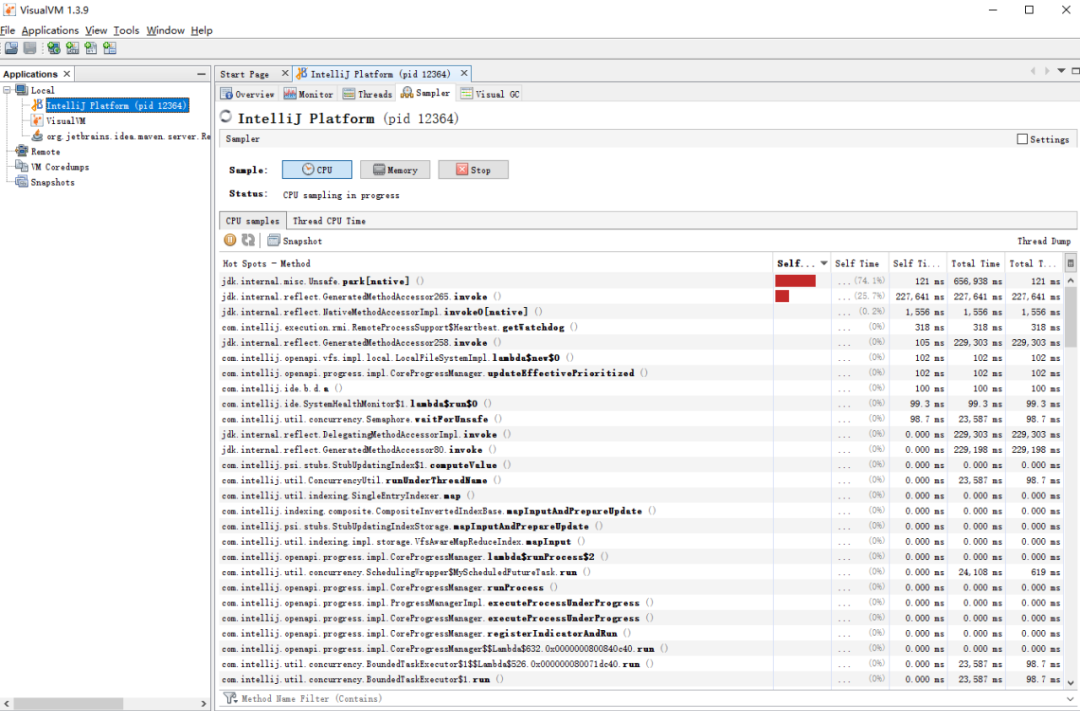Select the org.jetbrains.idea.maven.server tree item
Image resolution: width=1080 pixels, height=711 pixels.
[128, 136]
